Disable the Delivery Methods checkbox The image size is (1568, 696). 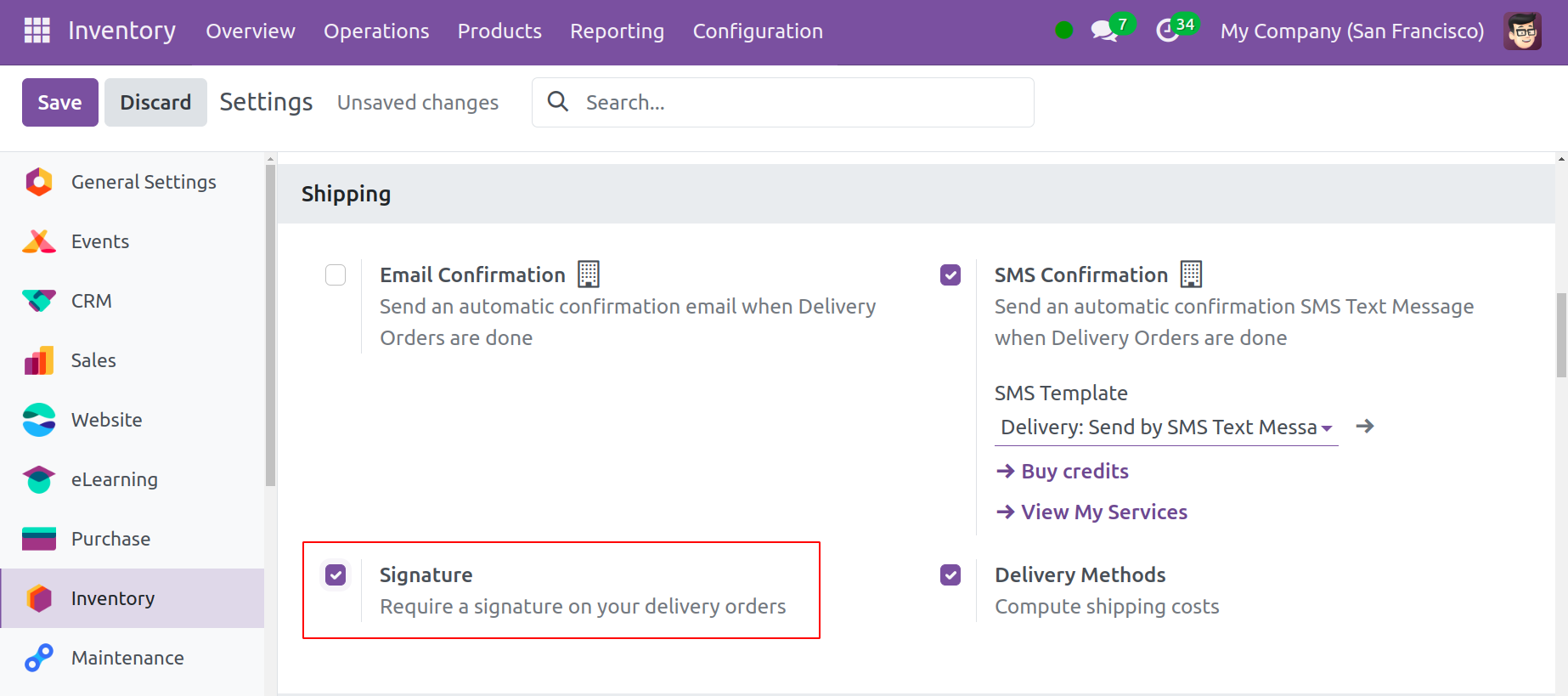(950, 575)
